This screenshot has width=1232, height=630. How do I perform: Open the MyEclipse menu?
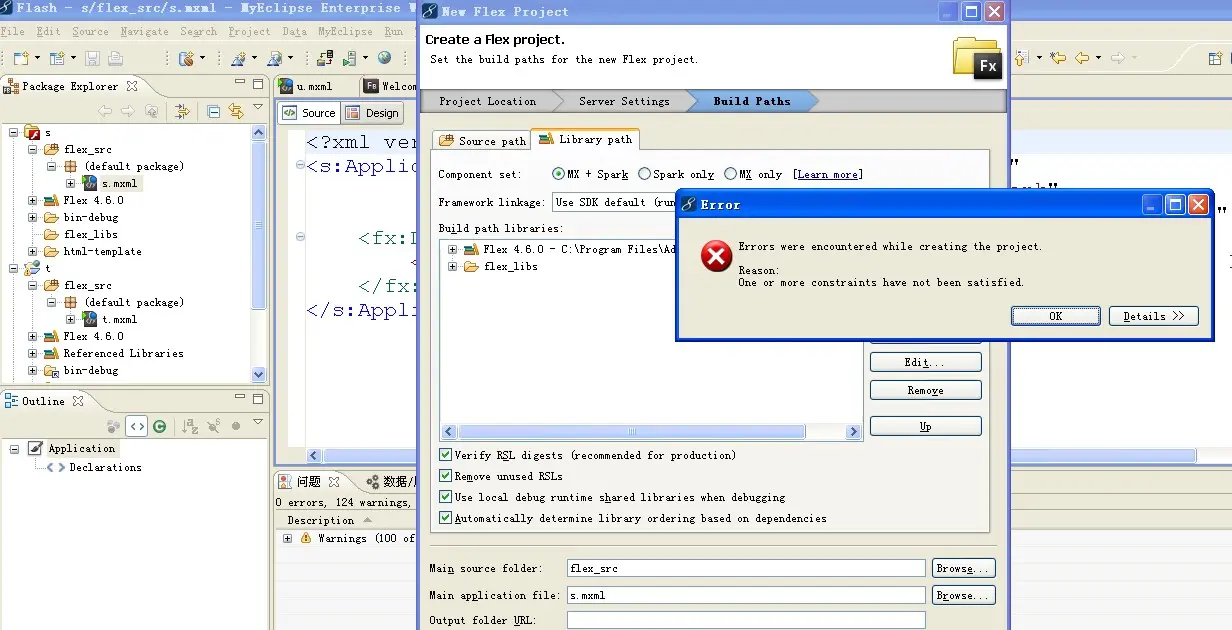coord(345,31)
